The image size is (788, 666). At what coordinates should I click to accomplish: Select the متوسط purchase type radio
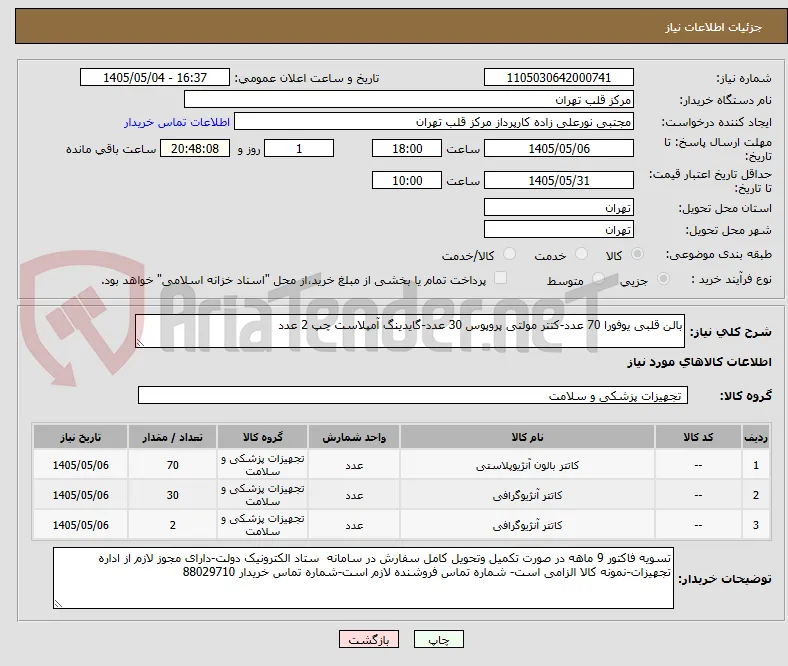click(x=598, y=278)
